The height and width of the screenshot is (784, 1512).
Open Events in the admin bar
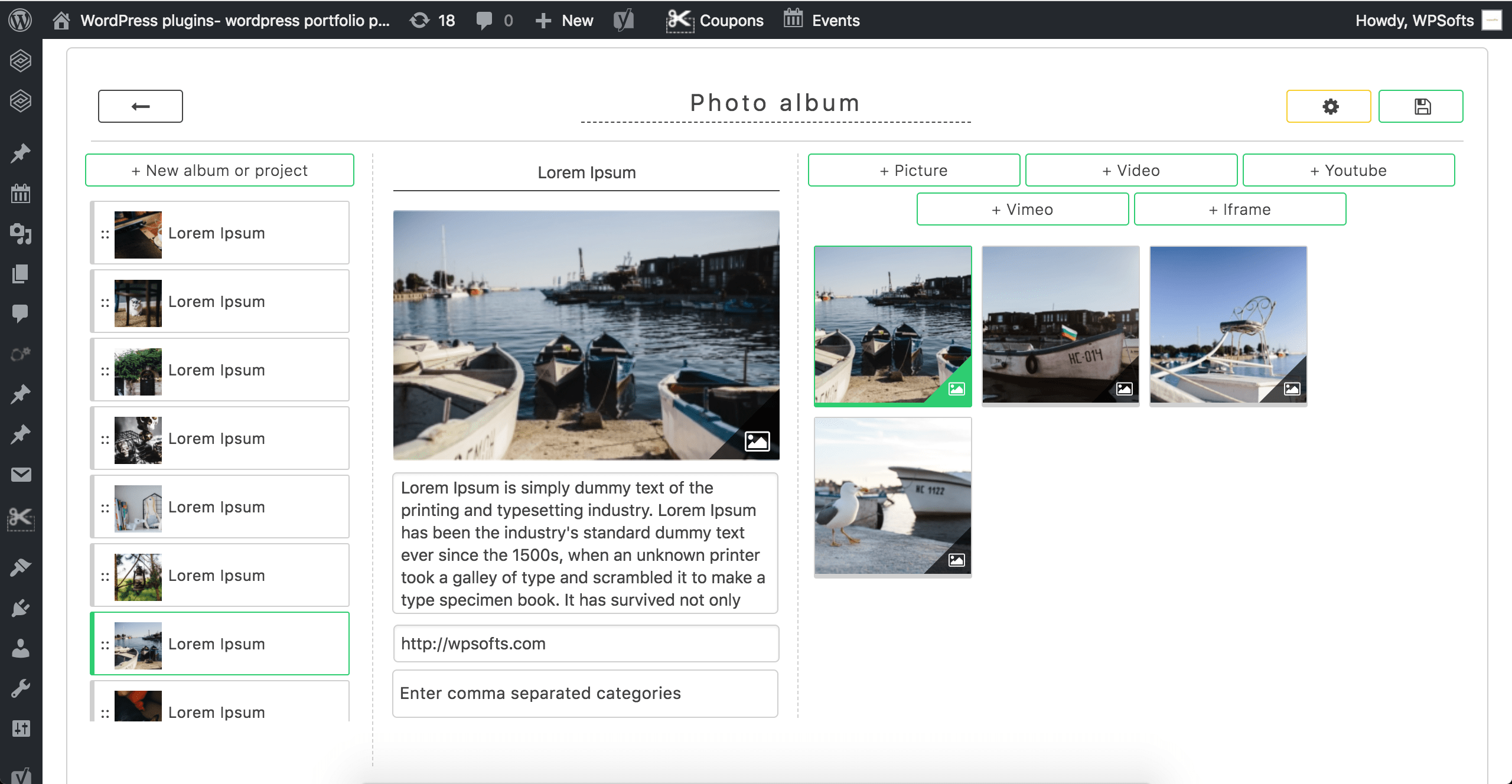coord(822,20)
